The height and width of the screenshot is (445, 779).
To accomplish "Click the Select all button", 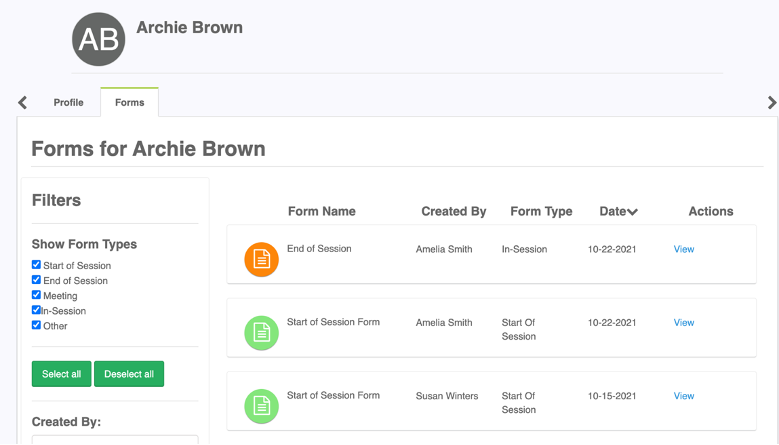I will pyautogui.click(x=62, y=374).
